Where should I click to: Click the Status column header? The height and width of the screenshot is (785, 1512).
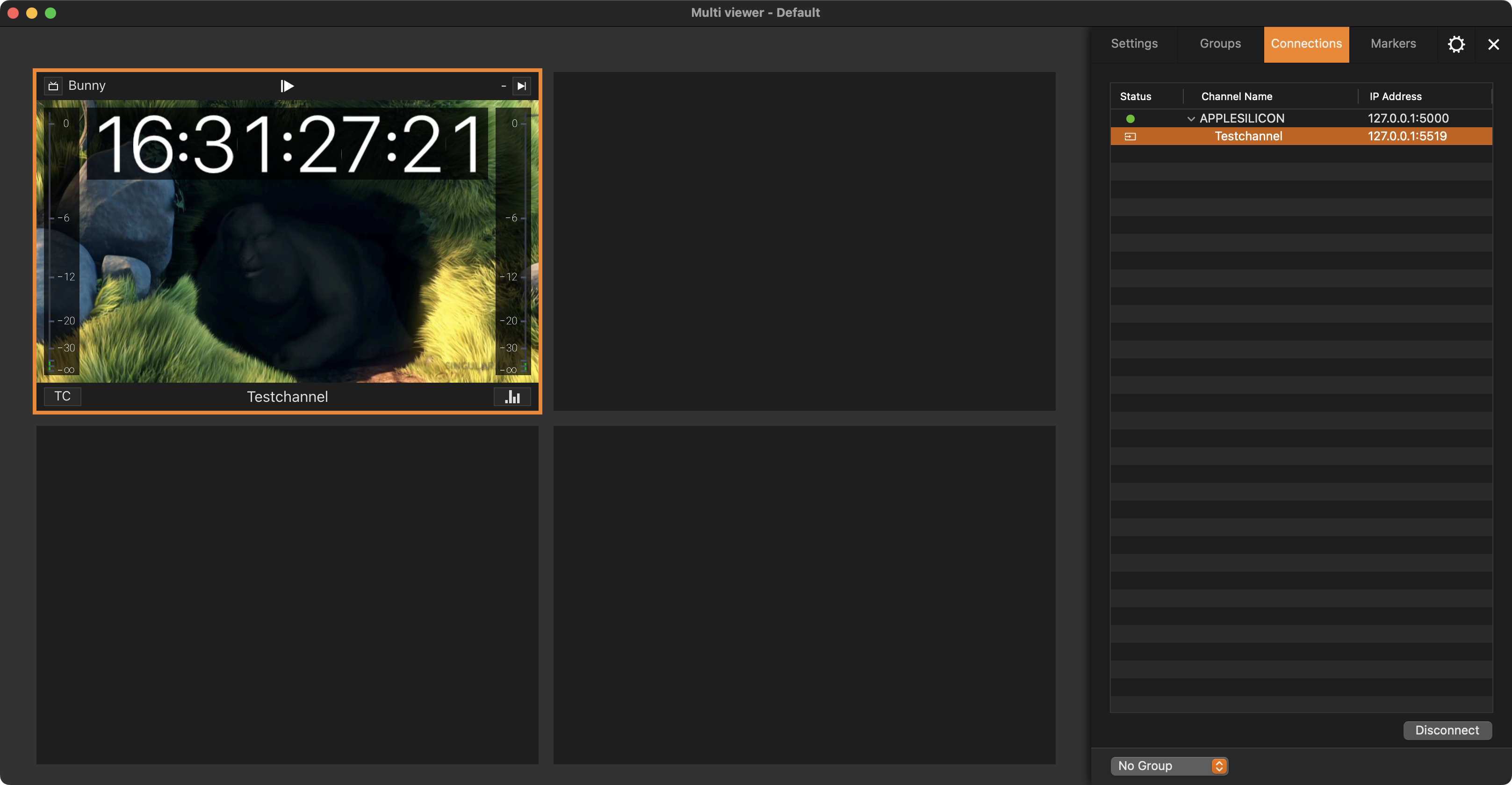coord(1135,96)
